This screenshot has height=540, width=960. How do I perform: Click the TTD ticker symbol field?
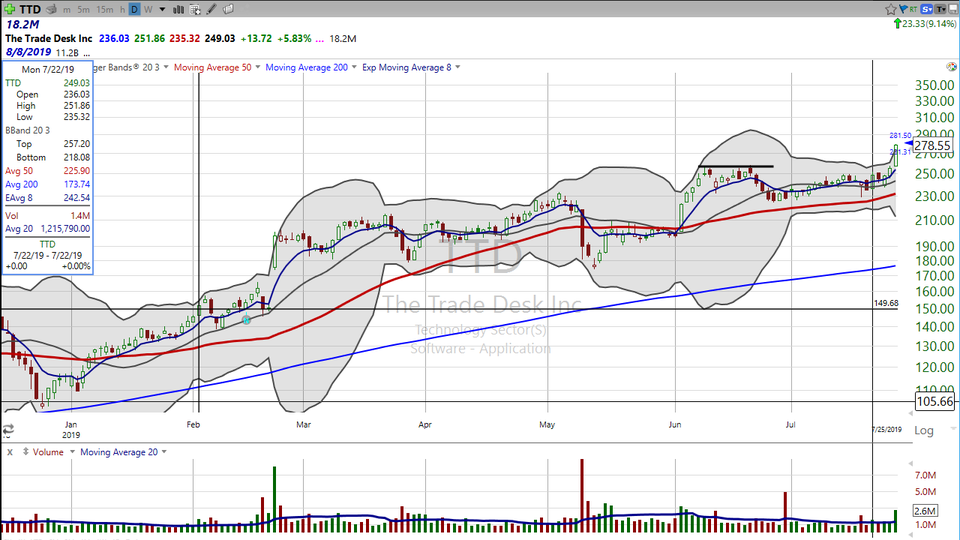(30, 9)
